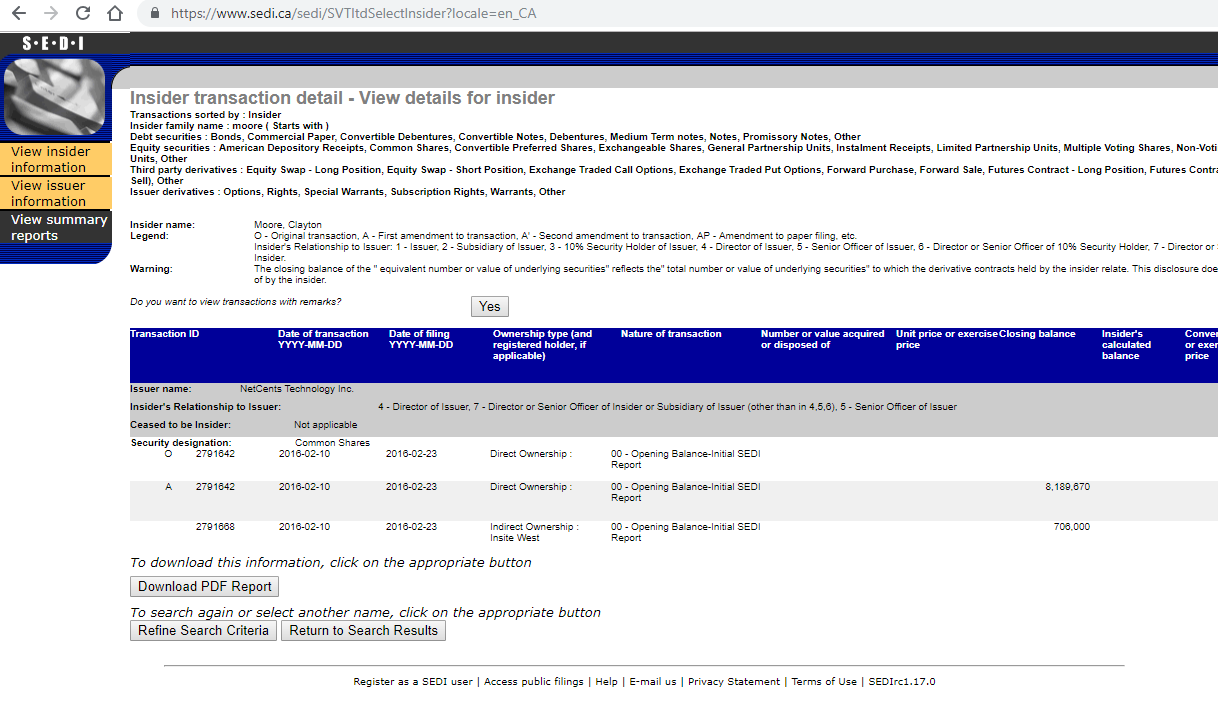
Task: Reload the page with refresh icon
Action: click(x=83, y=14)
